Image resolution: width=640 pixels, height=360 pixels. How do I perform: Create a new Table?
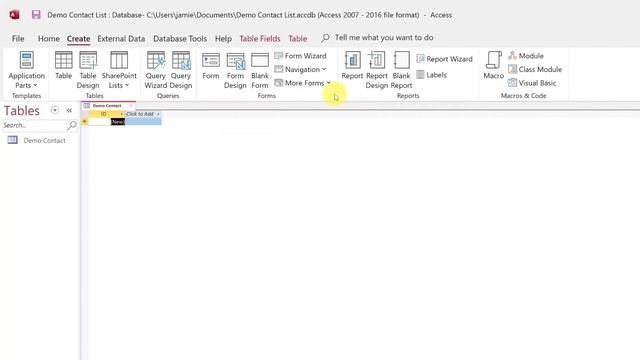coord(63,66)
